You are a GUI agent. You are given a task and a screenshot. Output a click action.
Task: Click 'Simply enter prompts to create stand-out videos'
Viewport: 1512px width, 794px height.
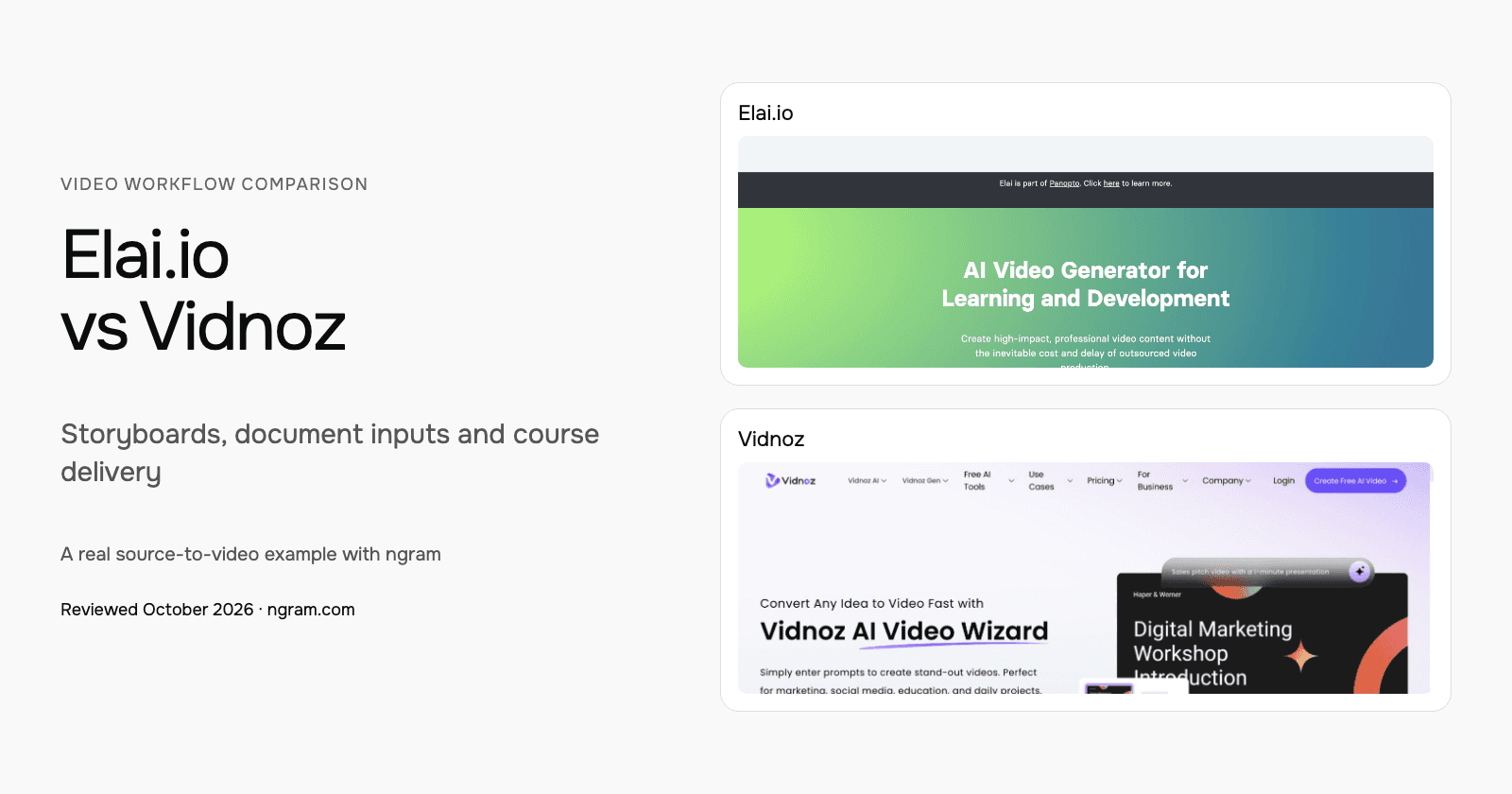[879, 672]
